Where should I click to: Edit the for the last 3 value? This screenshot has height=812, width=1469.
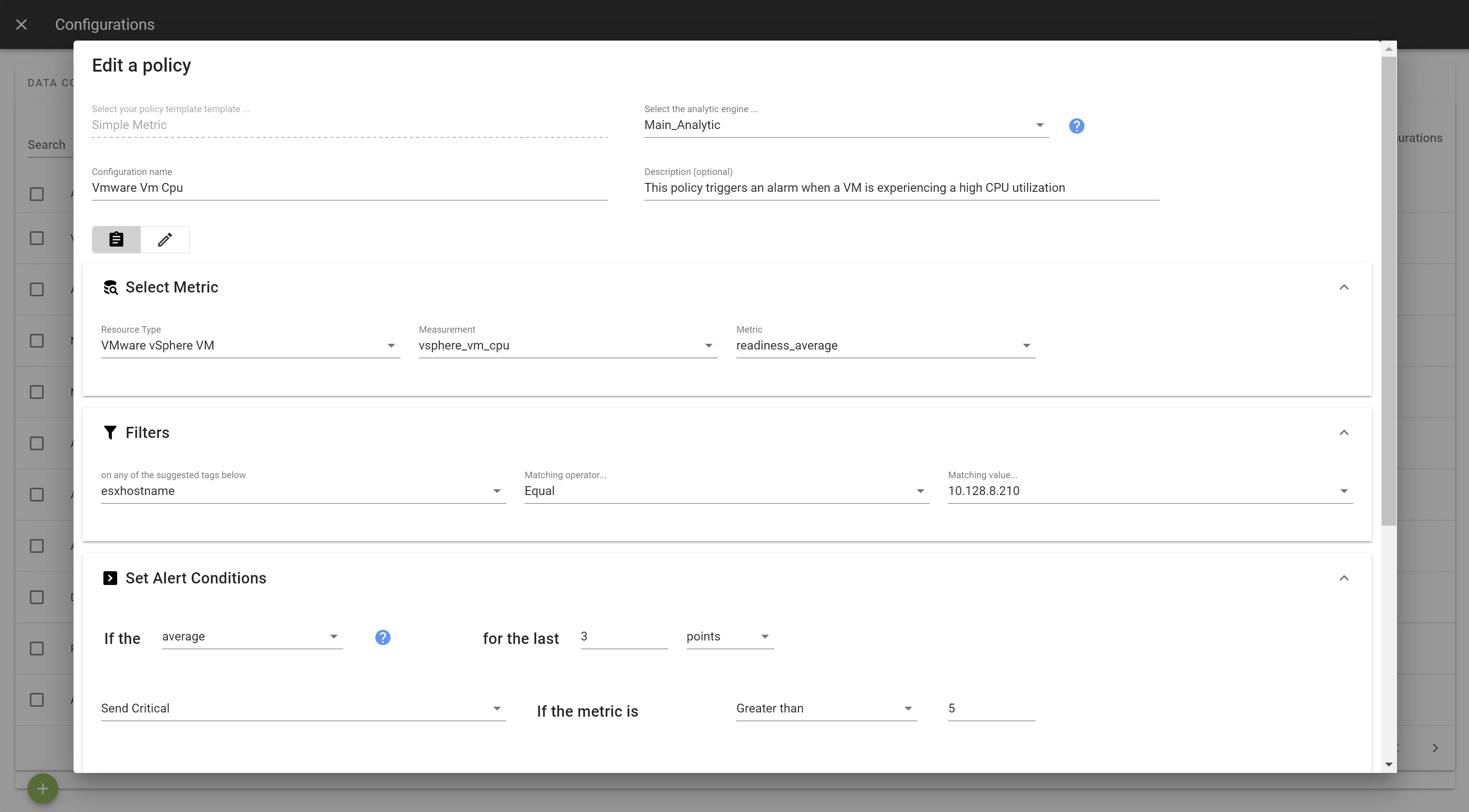[624, 636]
